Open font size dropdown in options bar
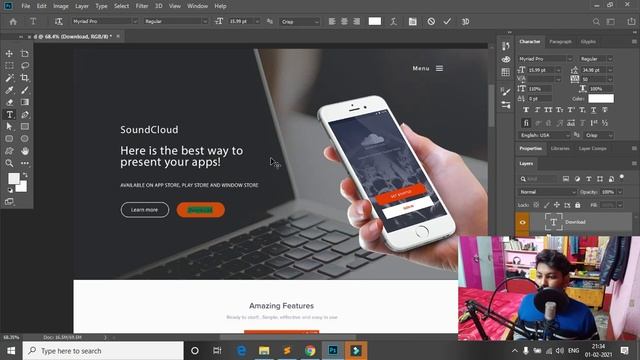Viewport: 640px width, 360px height. coord(257,21)
